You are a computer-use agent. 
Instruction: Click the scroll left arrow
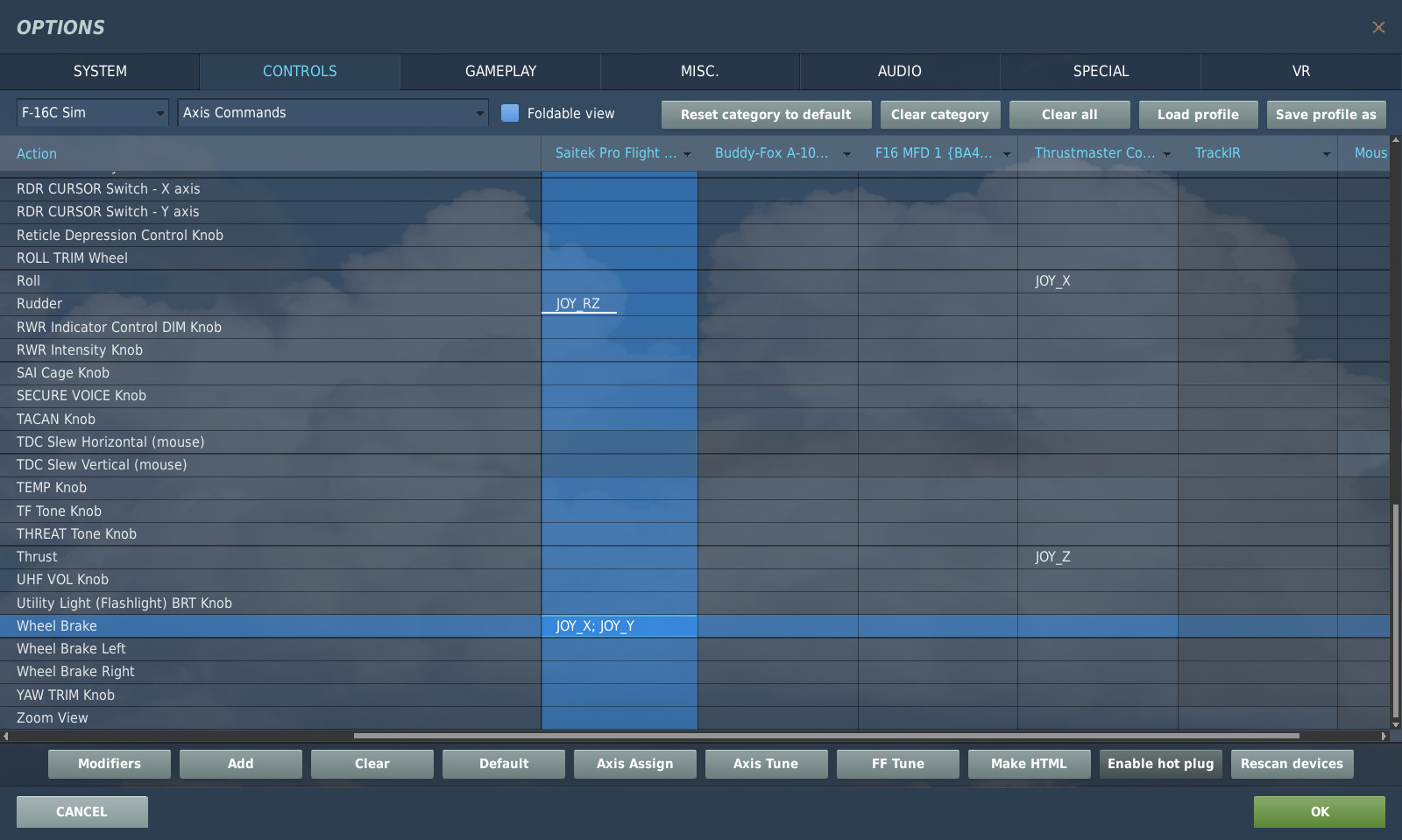click(6, 736)
